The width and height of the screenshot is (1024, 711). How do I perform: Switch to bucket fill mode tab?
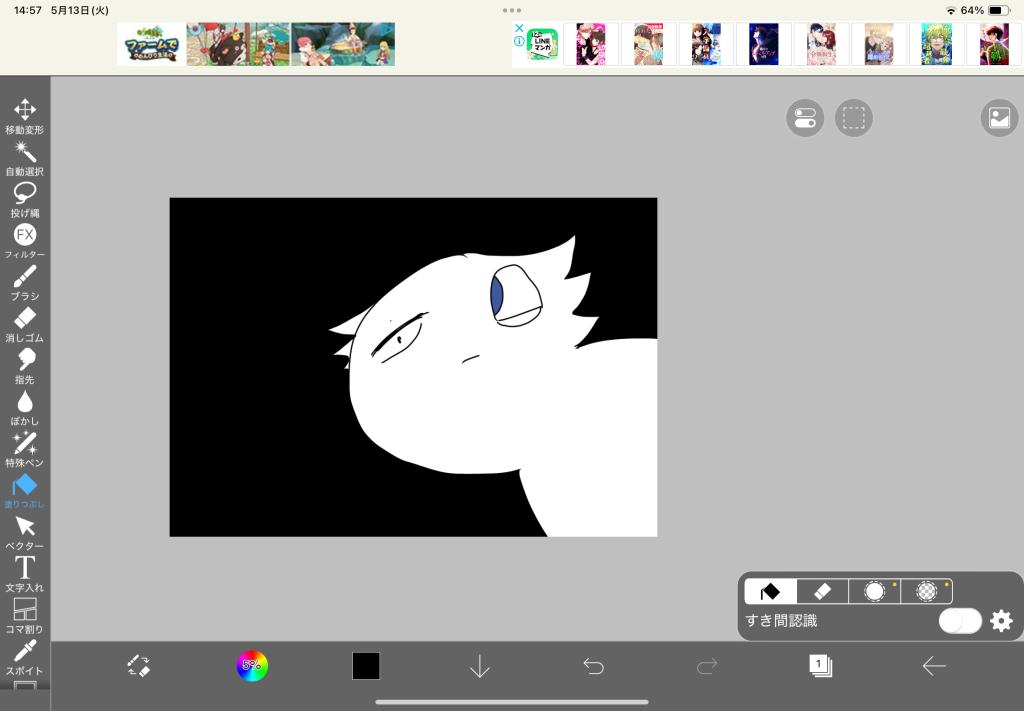pyautogui.click(x=771, y=591)
